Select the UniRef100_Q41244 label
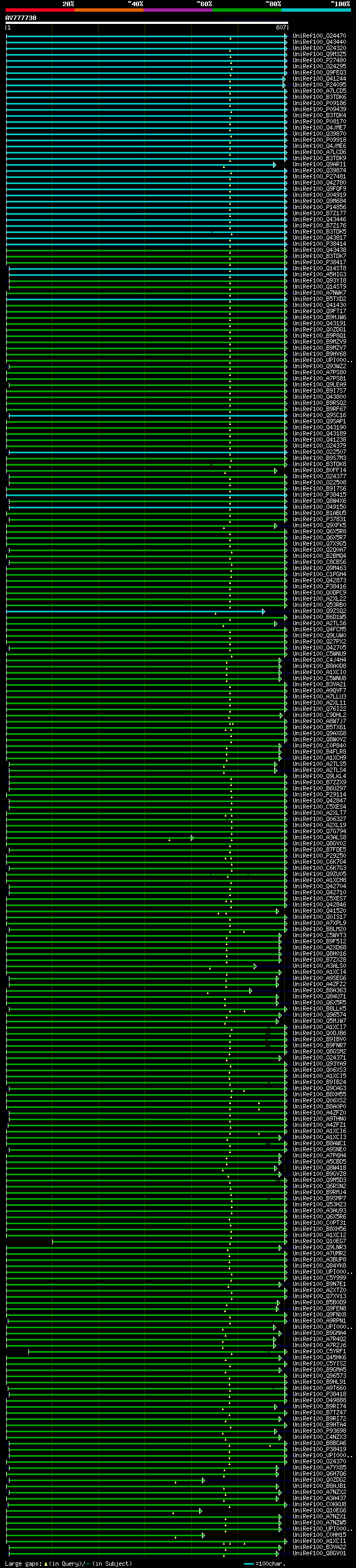 click(x=319, y=79)
